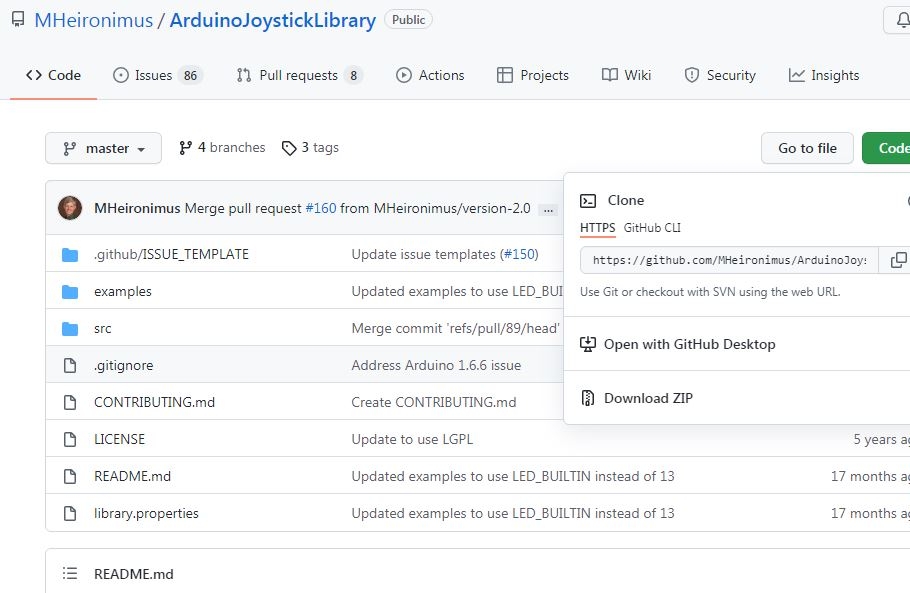Open README.md row commit message
The height and width of the screenshot is (593, 910).
(x=513, y=476)
